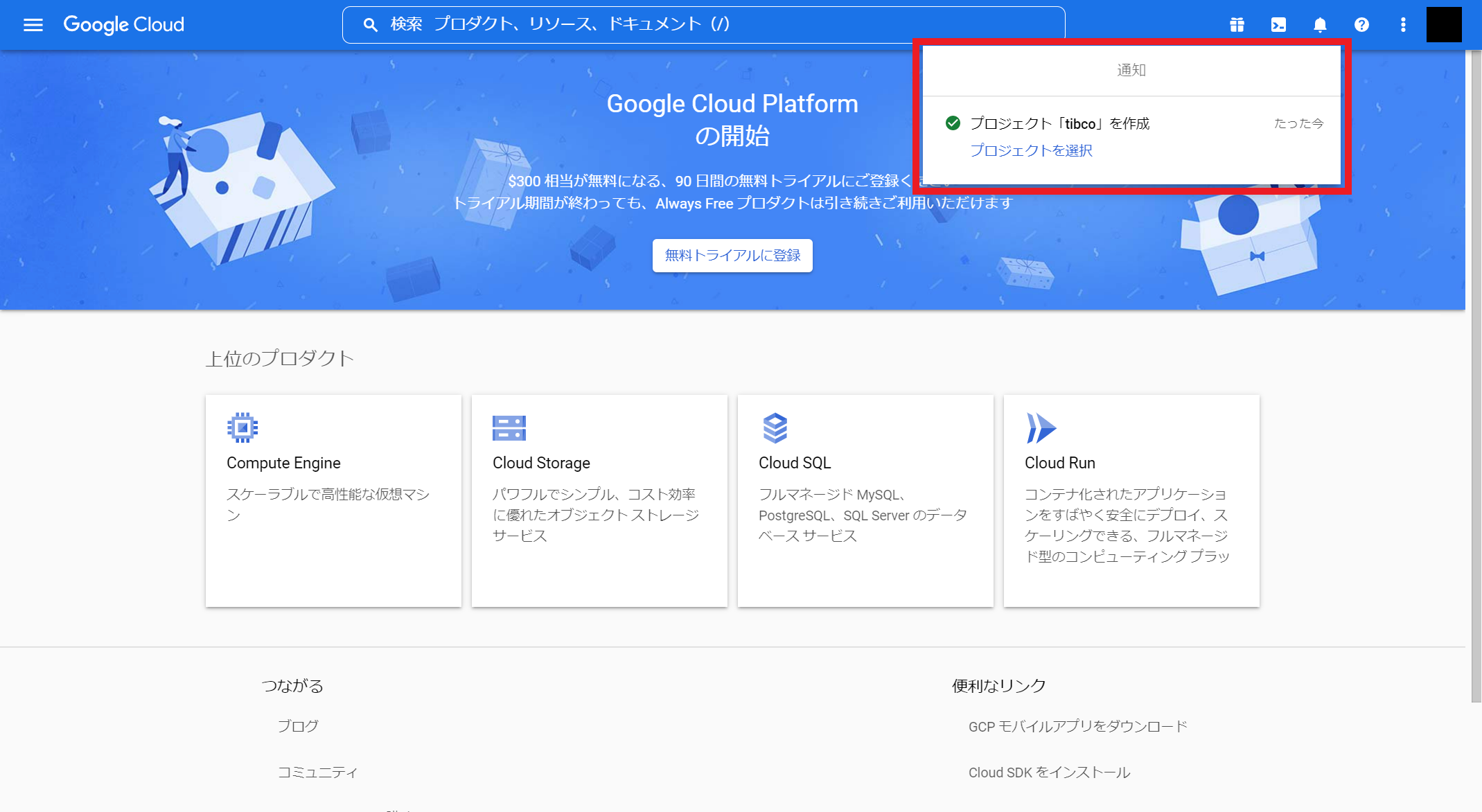Image resolution: width=1482 pixels, height=812 pixels.
Task: Open Cloud SDK をインストール link
Action: [x=1049, y=772]
